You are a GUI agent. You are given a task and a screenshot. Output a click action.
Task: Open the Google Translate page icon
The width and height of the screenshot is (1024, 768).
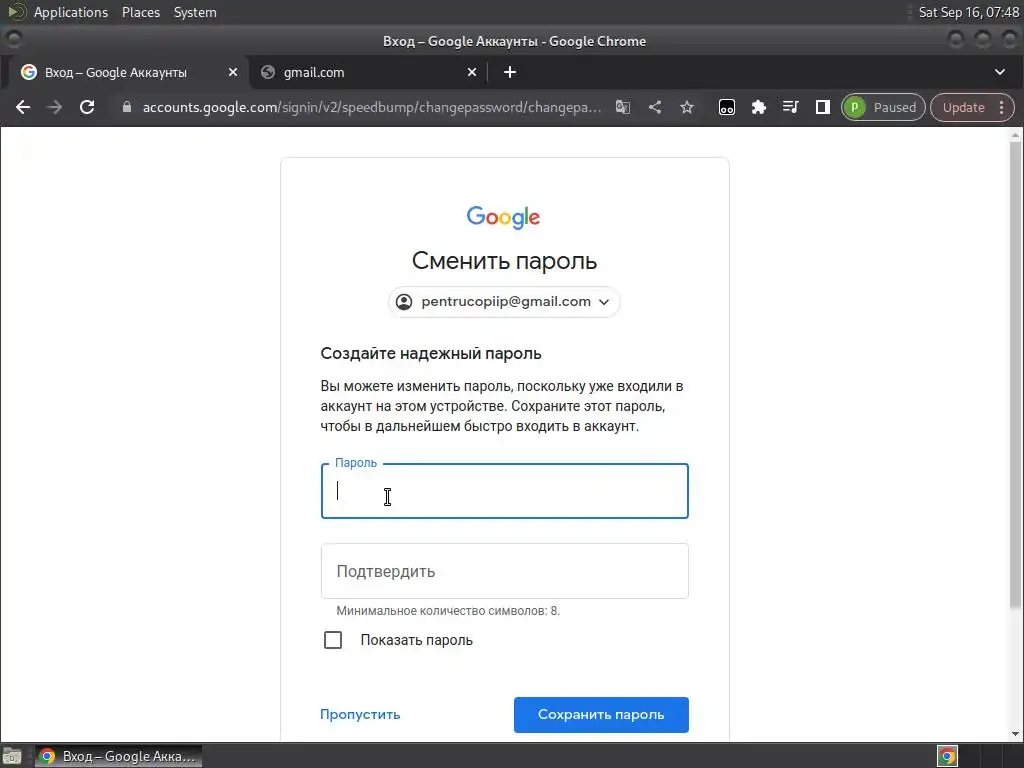[623, 108]
